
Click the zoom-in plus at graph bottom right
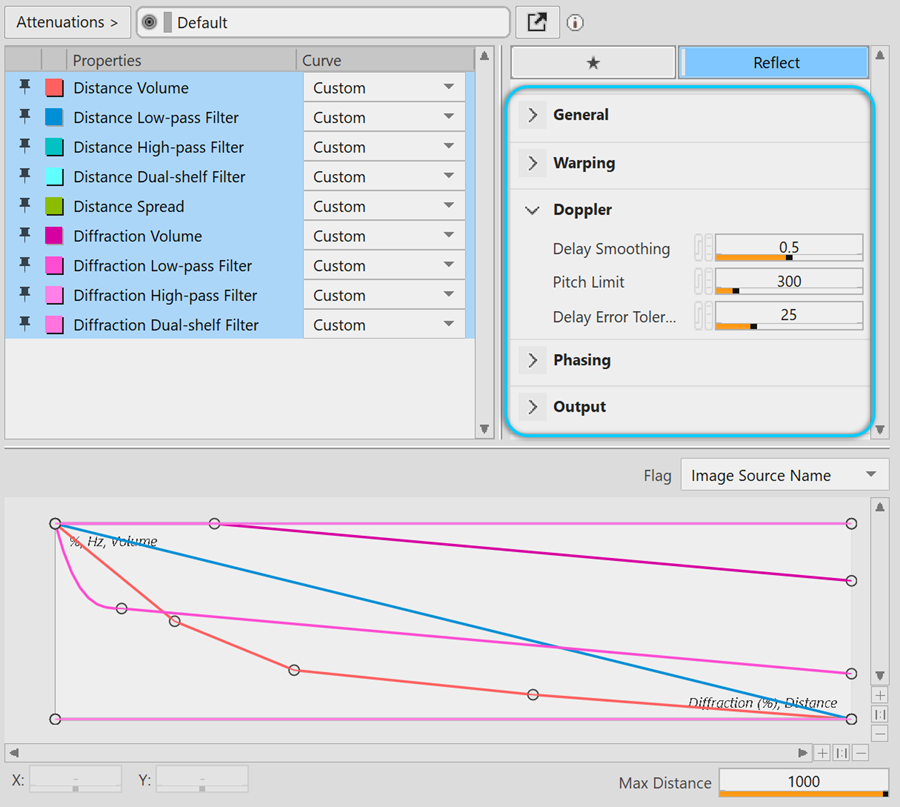point(821,753)
